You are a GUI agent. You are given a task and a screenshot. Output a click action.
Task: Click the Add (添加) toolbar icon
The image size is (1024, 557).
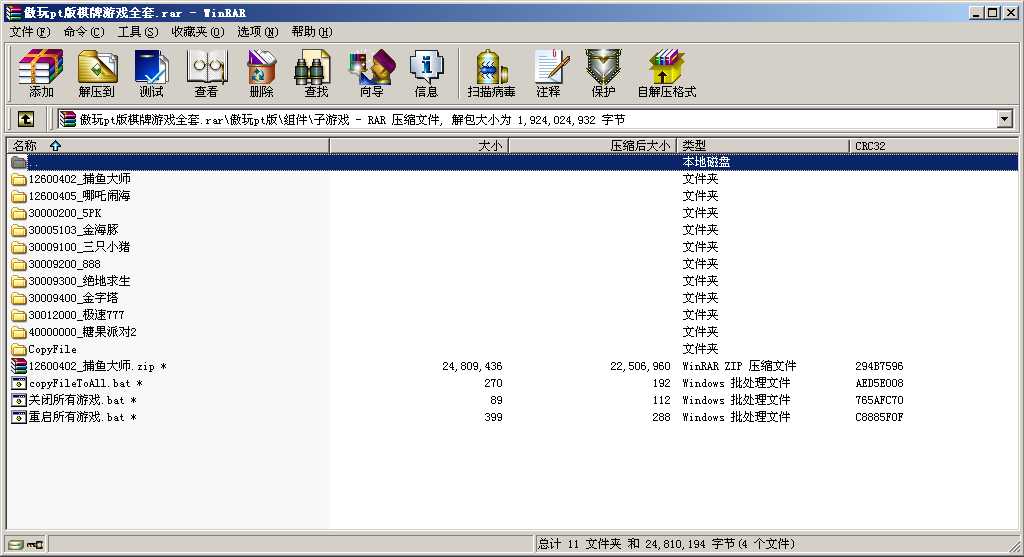tap(41, 73)
